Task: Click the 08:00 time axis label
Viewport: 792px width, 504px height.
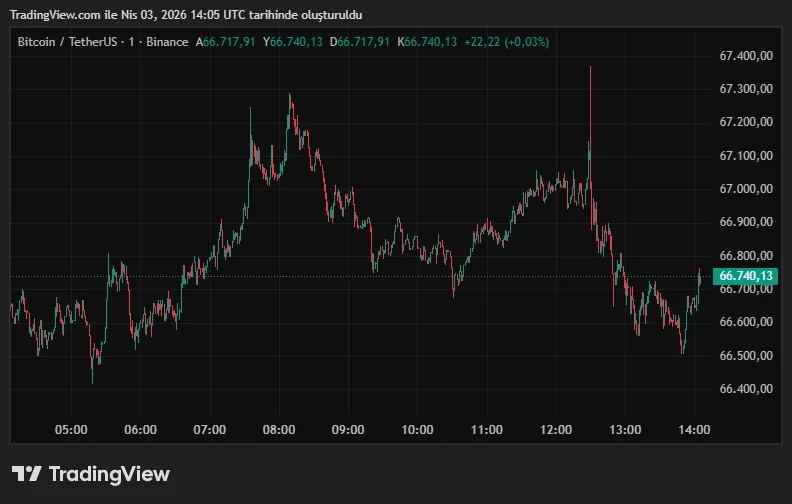Action: (279, 430)
